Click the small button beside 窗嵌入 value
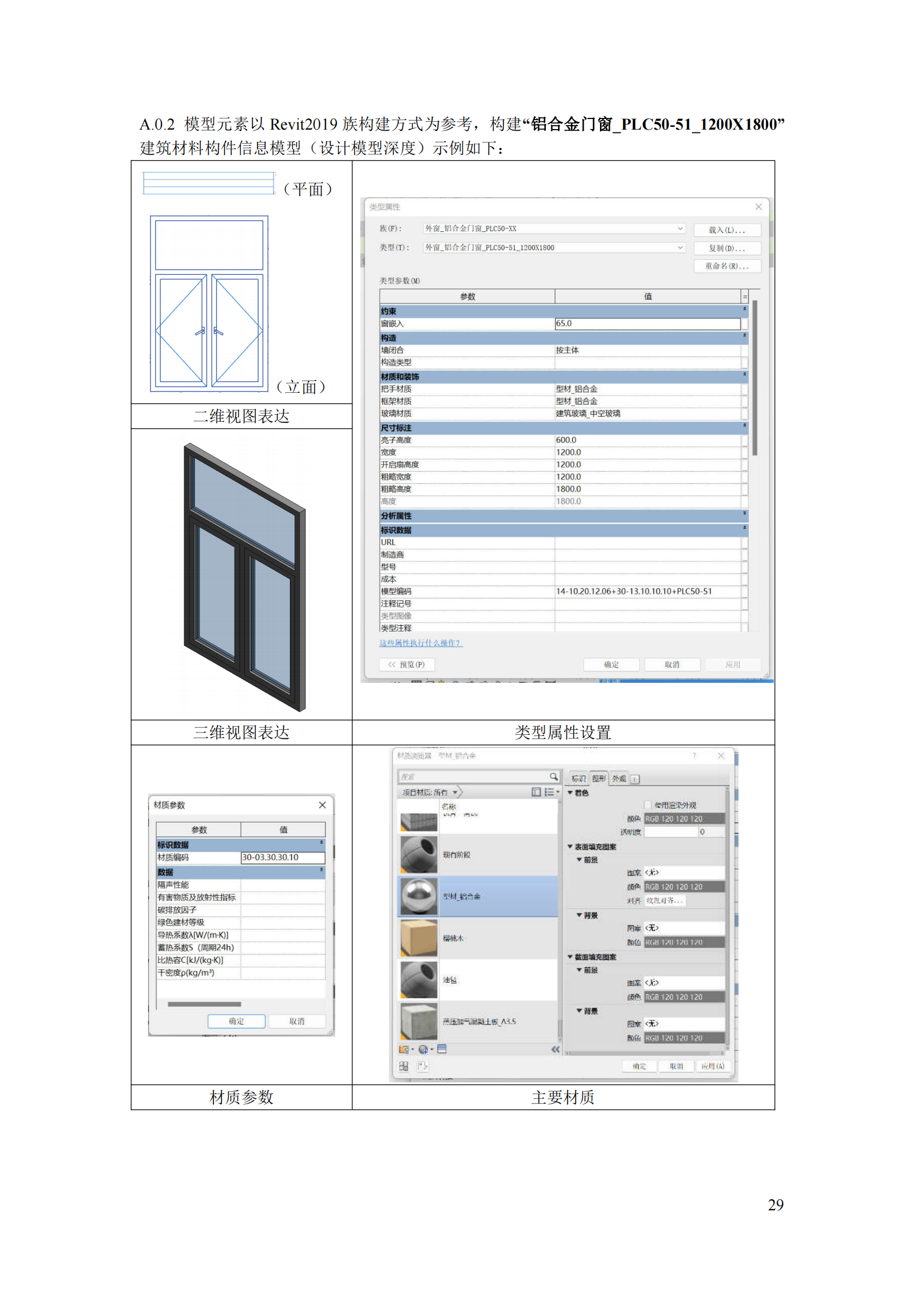 [744, 324]
